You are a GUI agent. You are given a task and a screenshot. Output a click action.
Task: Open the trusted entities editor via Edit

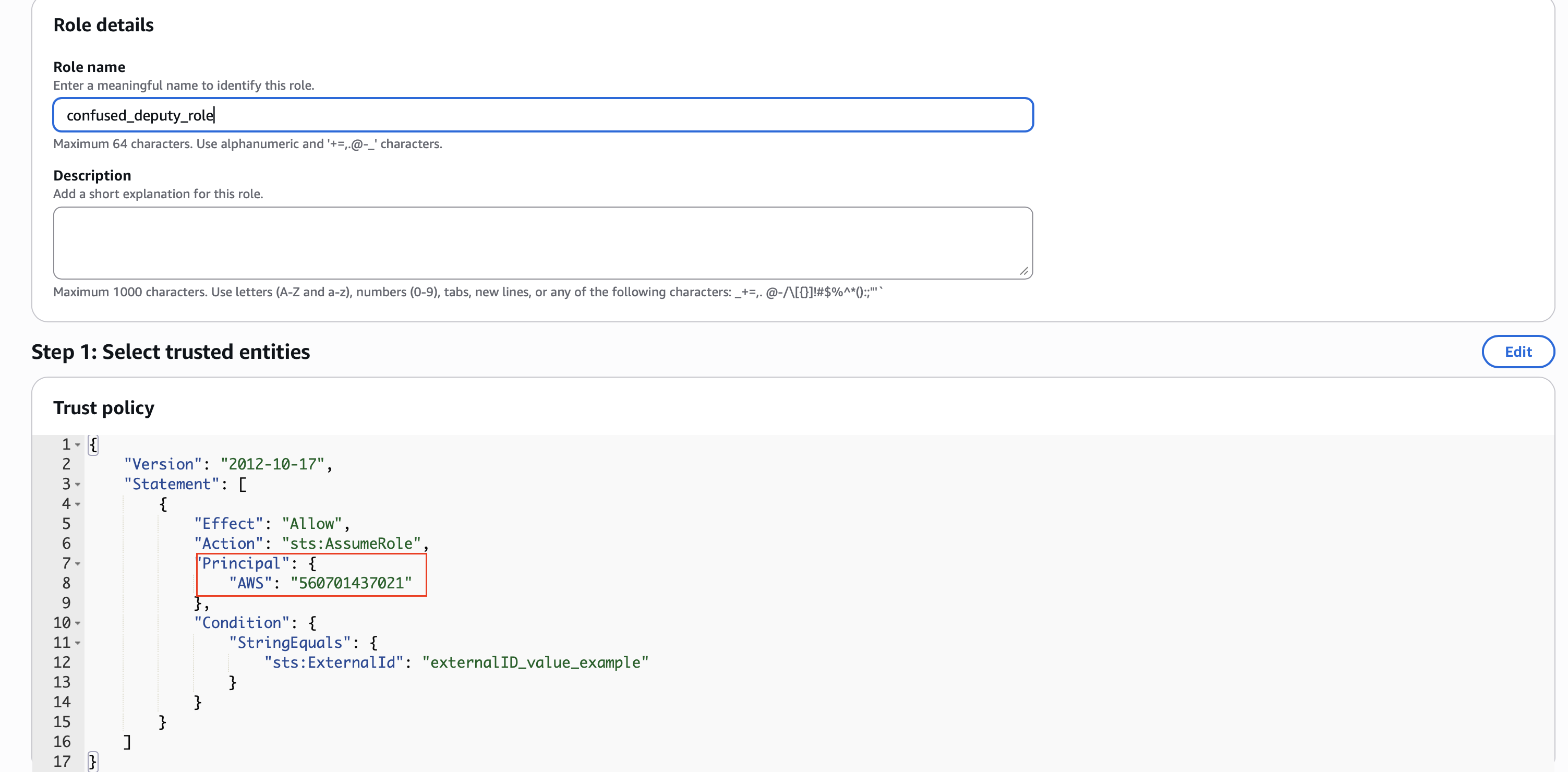click(1517, 351)
